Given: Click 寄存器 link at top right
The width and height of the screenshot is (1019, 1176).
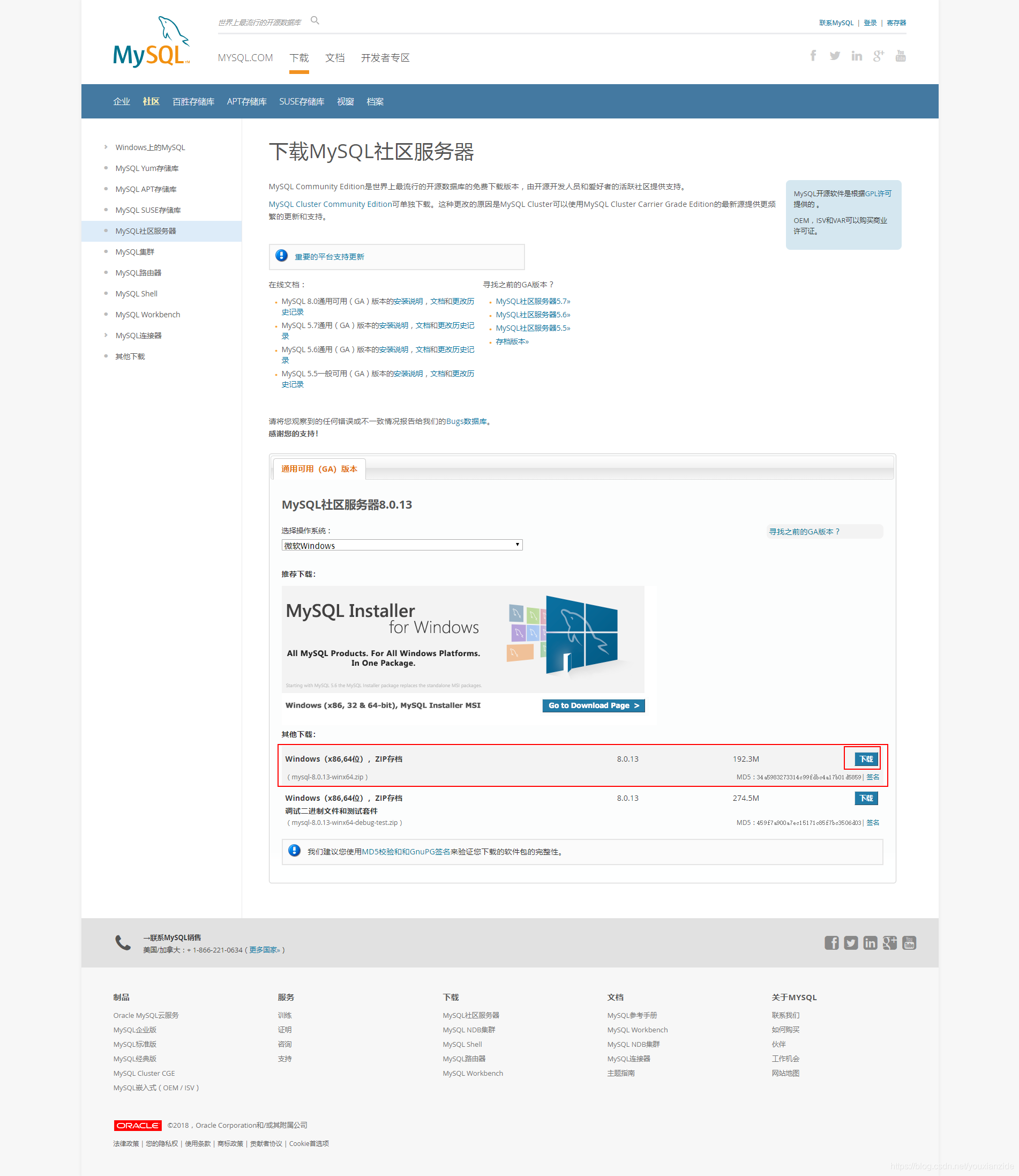Looking at the screenshot, I should pos(896,23).
